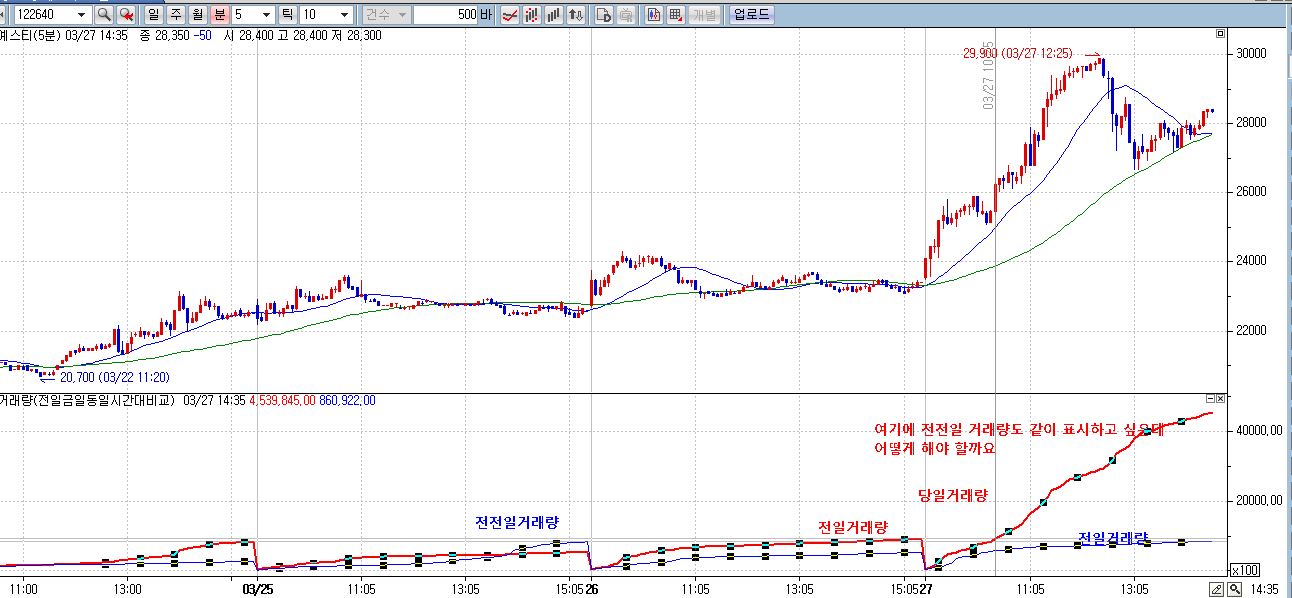
Task: Expand the tick count dropdown showing 10
Action: pyautogui.click(x=344, y=15)
